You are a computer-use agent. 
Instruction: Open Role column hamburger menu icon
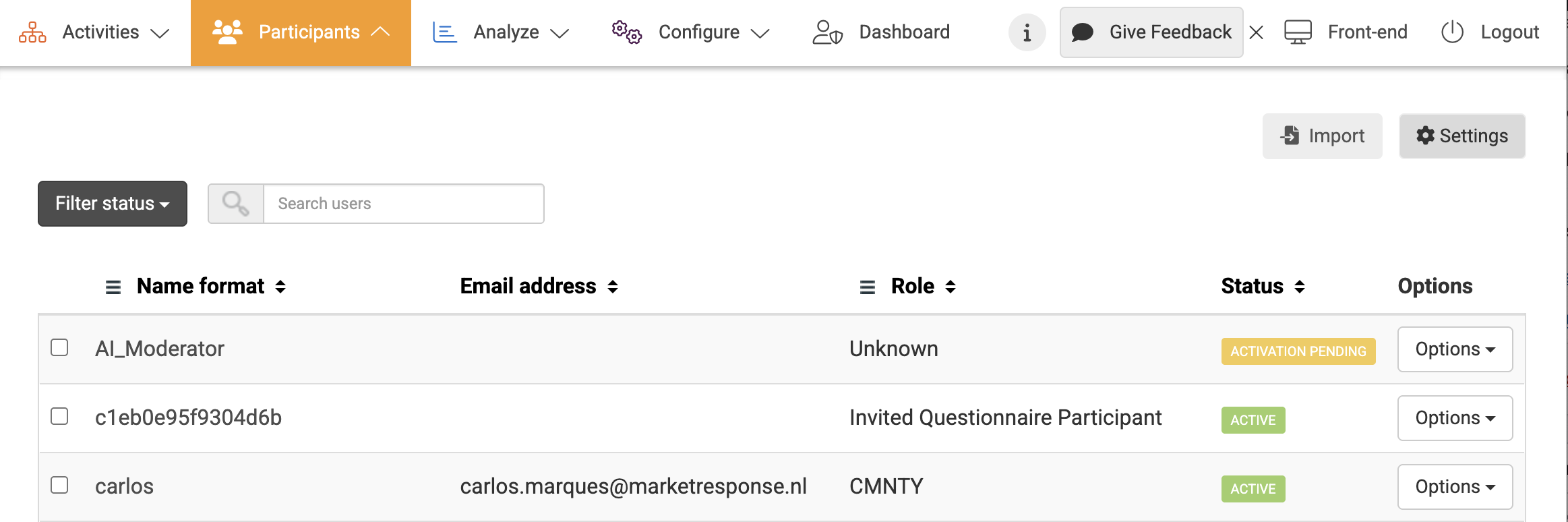(867, 287)
